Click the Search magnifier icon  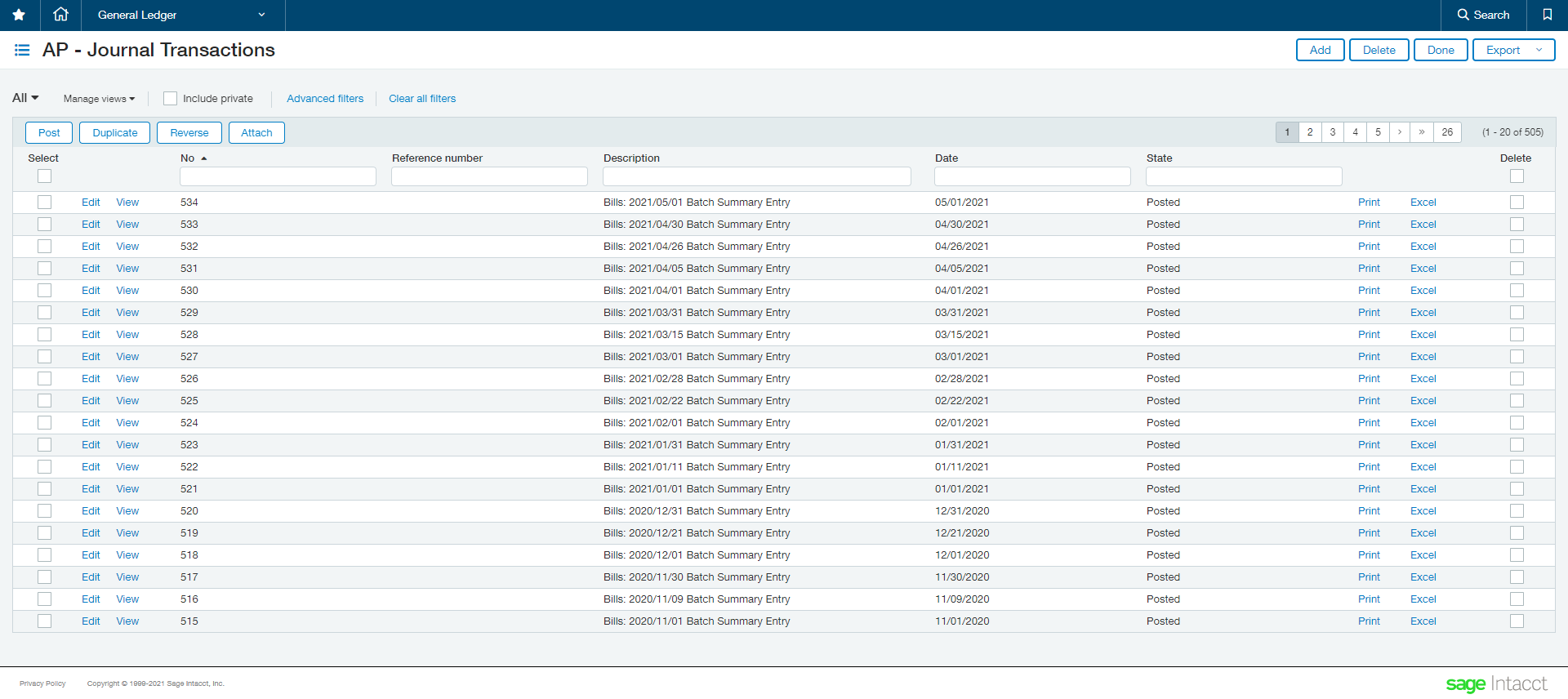(1463, 15)
